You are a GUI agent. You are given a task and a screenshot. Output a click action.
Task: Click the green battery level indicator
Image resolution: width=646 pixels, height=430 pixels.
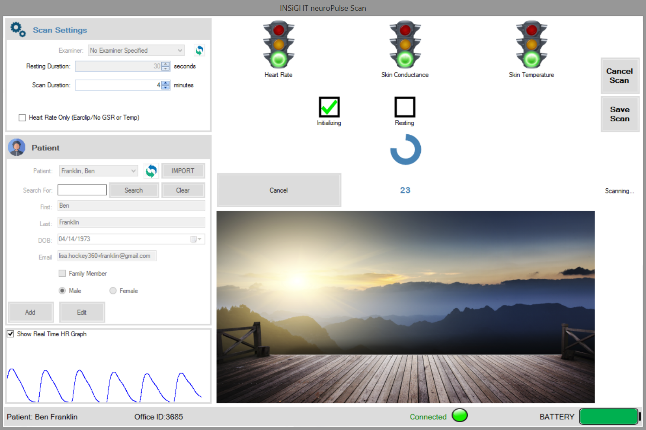(x=609, y=416)
